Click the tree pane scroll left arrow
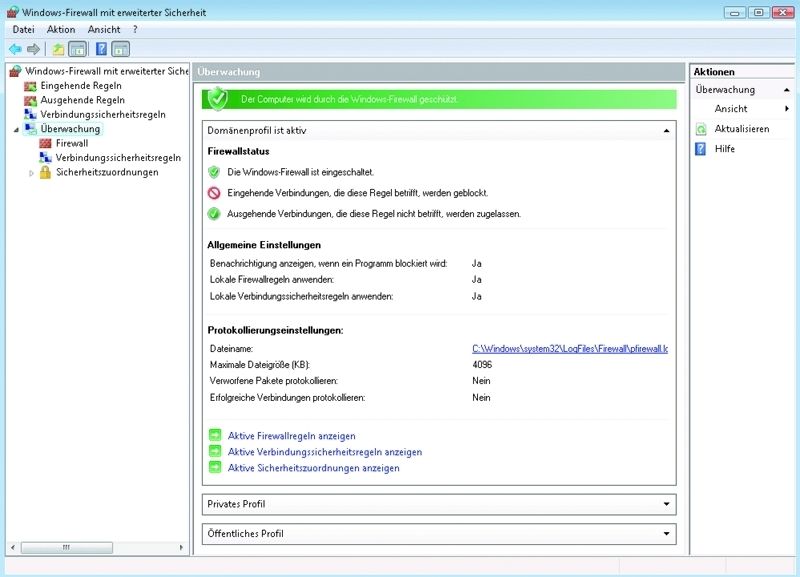This screenshot has width=800, height=577. tap(13, 547)
